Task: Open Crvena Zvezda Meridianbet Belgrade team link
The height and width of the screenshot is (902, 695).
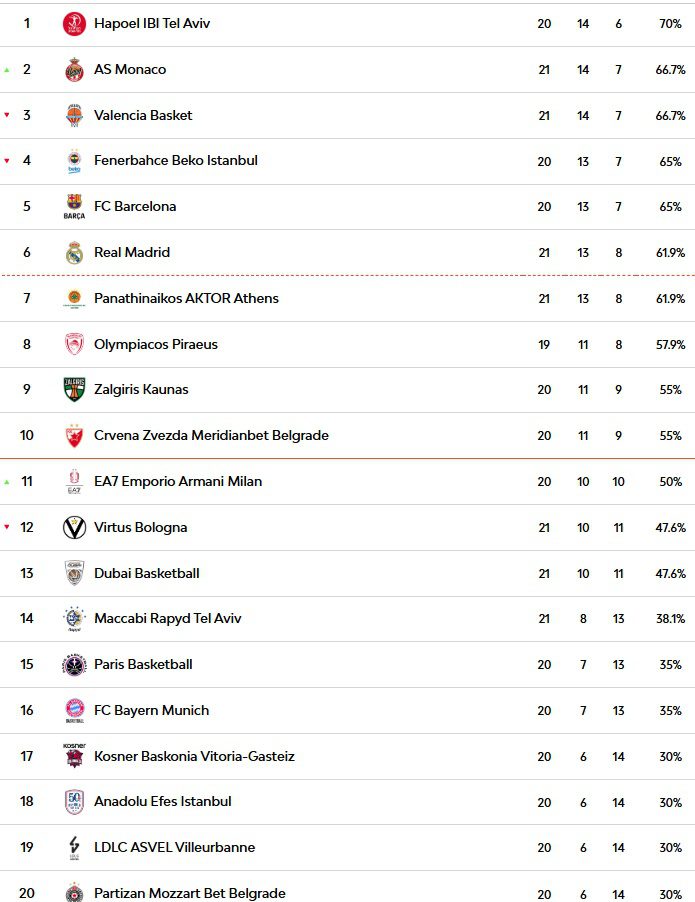Action: [211, 436]
